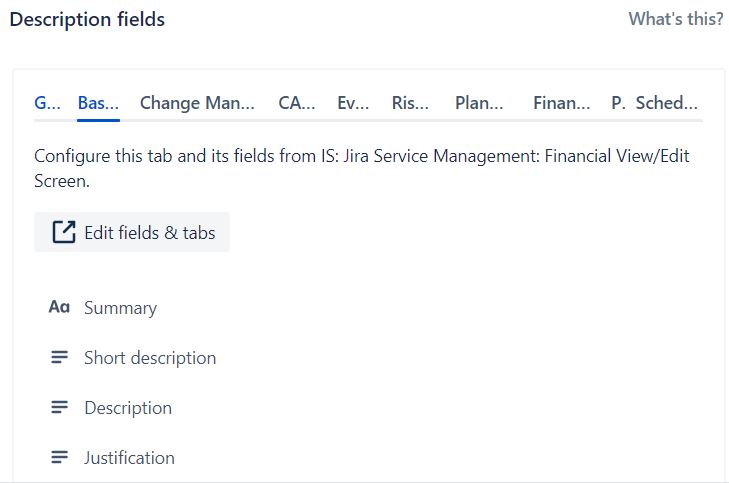This screenshot has width=729, height=483.
Task: Open the Change Man... tab
Action: click(197, 103)
